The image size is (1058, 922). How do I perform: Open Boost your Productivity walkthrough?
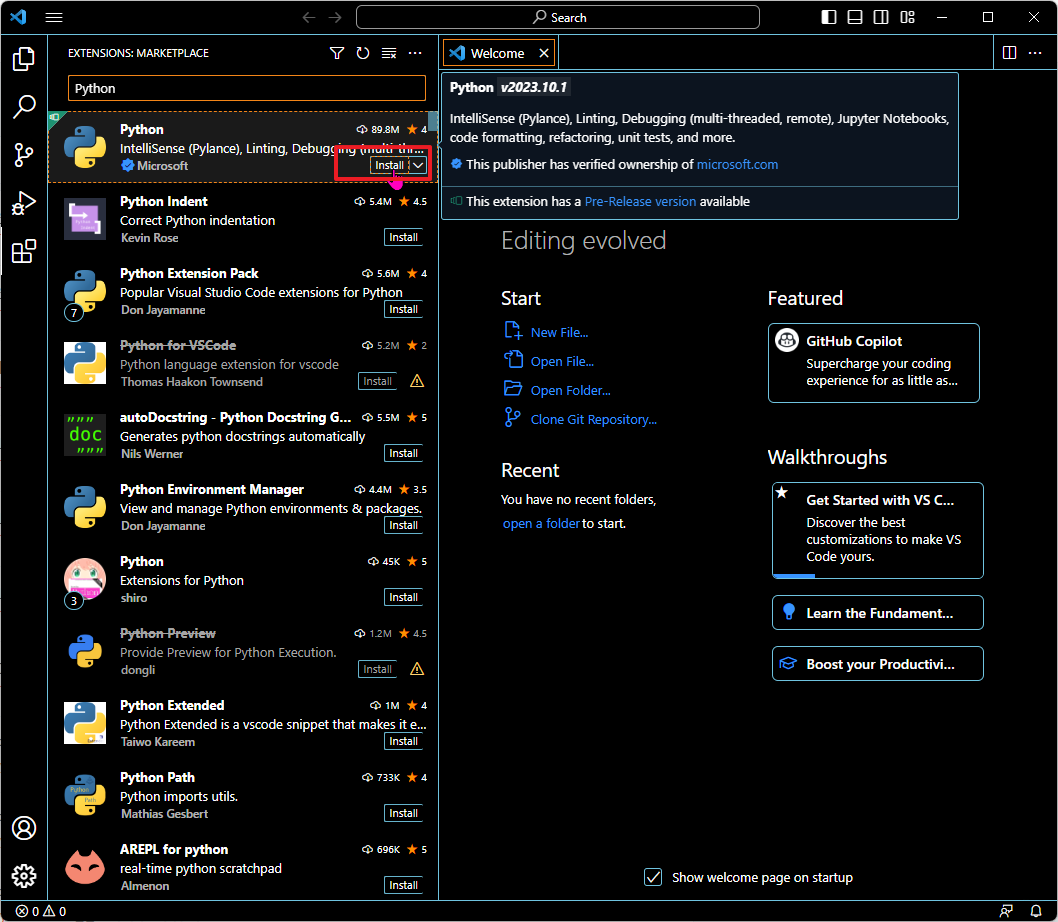point(877,664)
